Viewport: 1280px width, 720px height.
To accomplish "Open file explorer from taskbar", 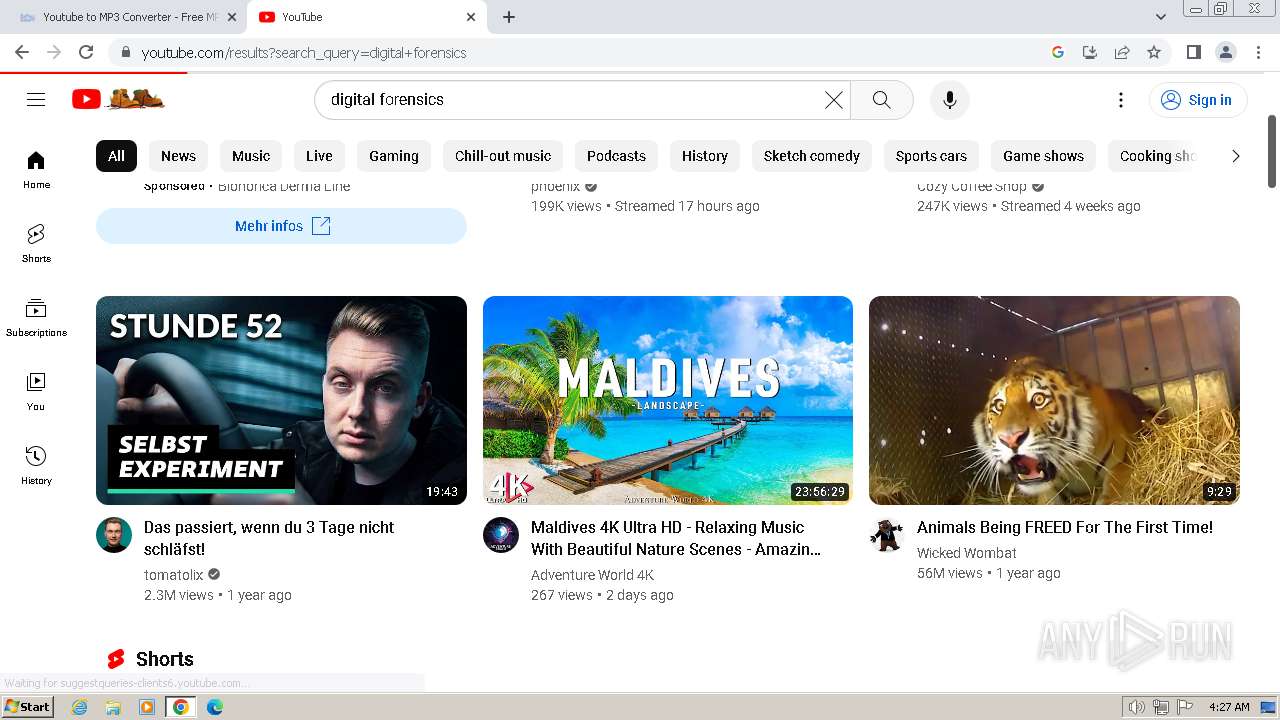I will pyautogui.click(x=113, y=707).
